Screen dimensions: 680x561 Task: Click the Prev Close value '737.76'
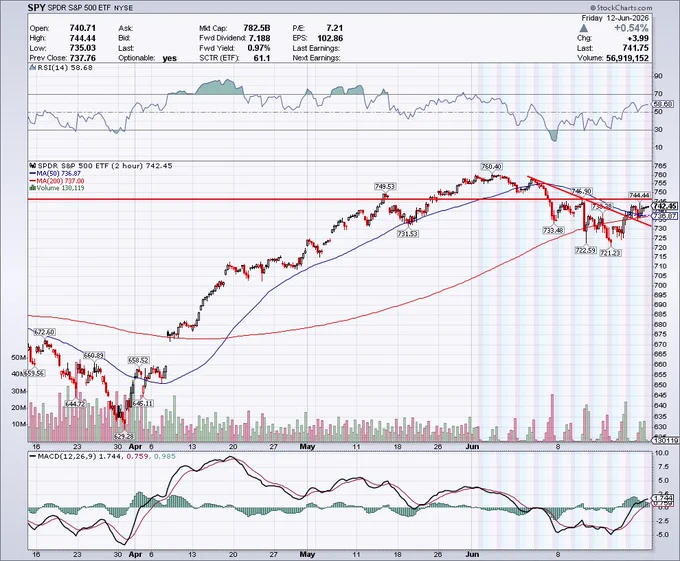82,58
